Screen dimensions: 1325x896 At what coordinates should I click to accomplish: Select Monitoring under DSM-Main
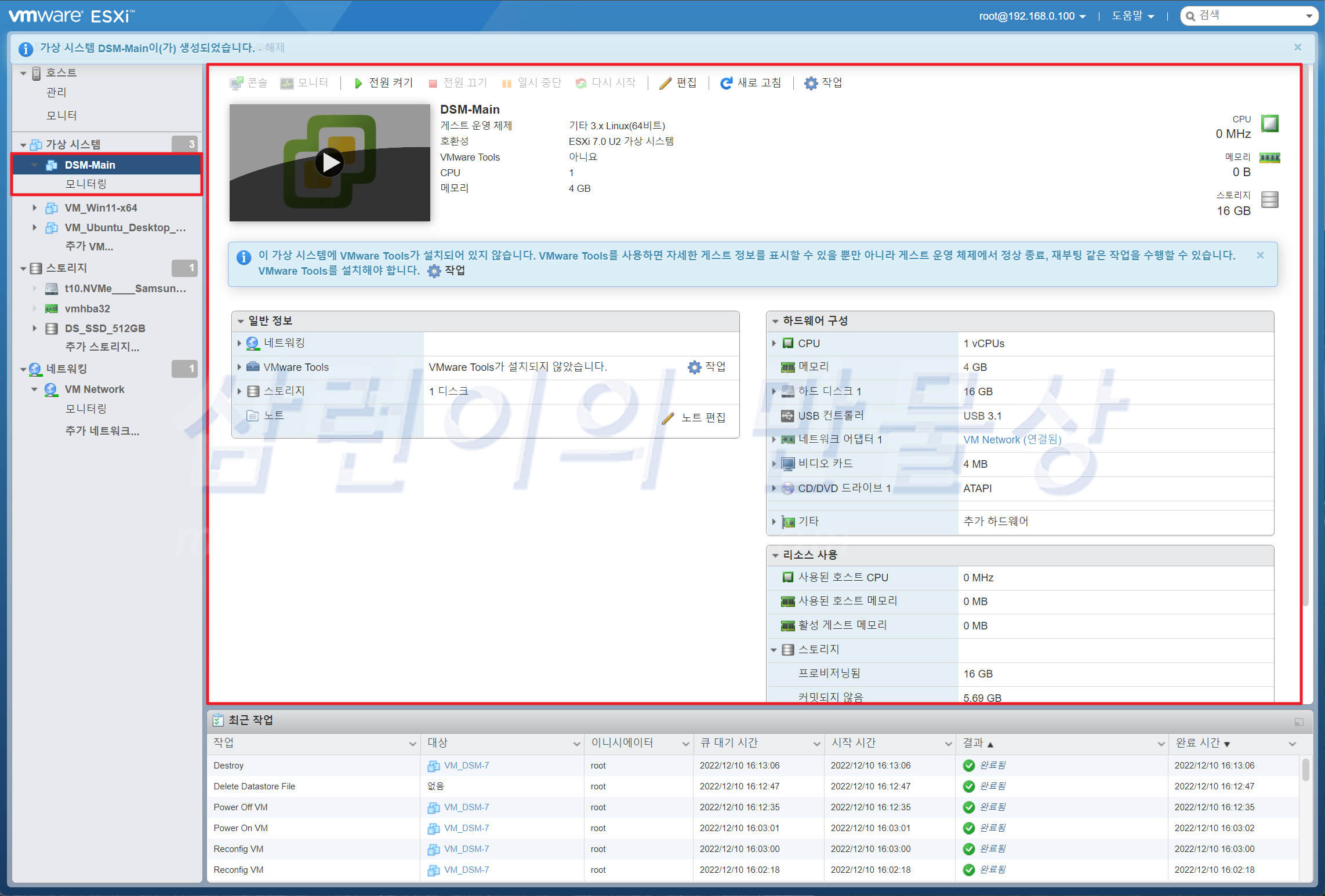[x=86, y=184]
